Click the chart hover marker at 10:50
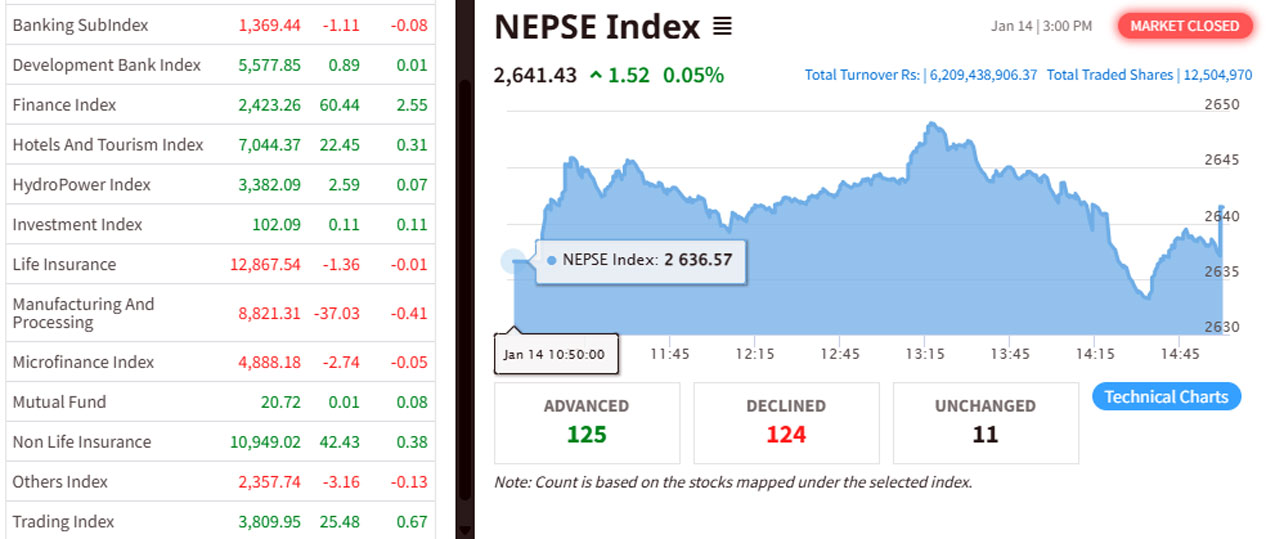The image size is (1266, 539). click(513, 262)
